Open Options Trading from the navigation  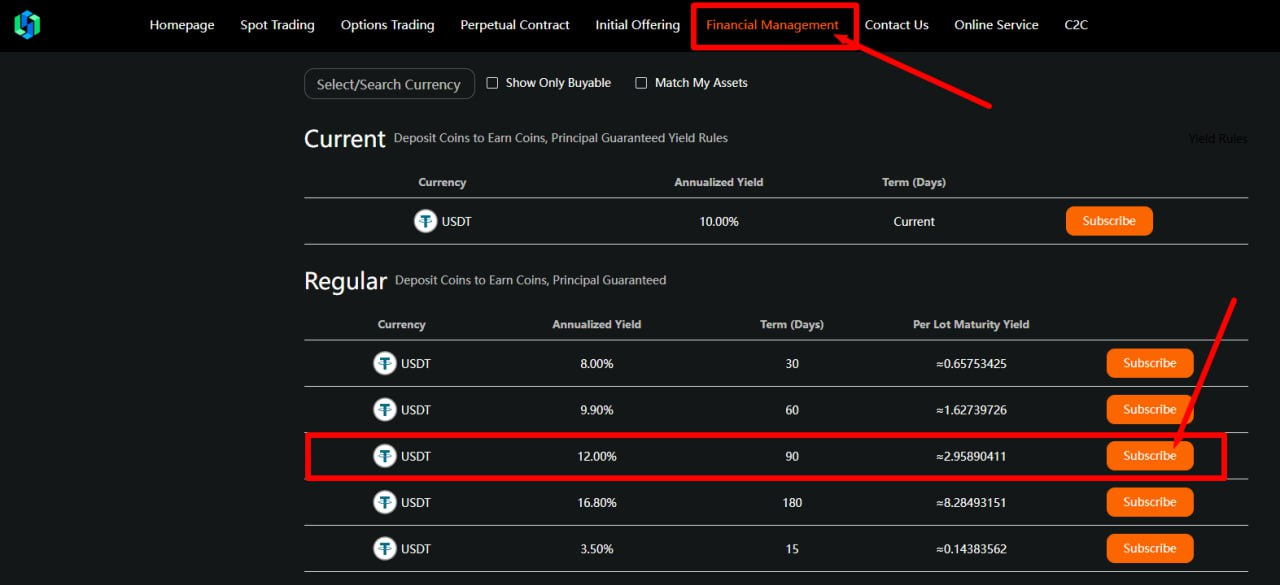[387, 25]
